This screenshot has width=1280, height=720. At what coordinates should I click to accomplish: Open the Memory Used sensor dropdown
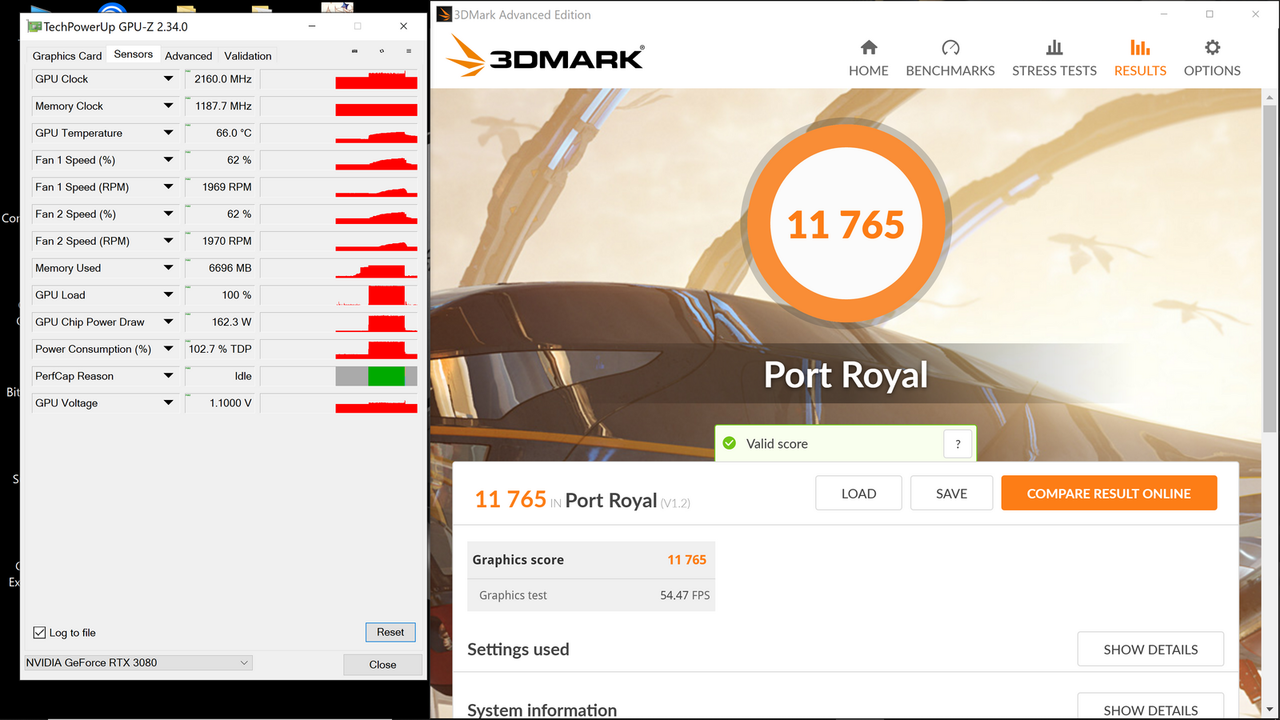pyautogui.click(x=168, y=268)
